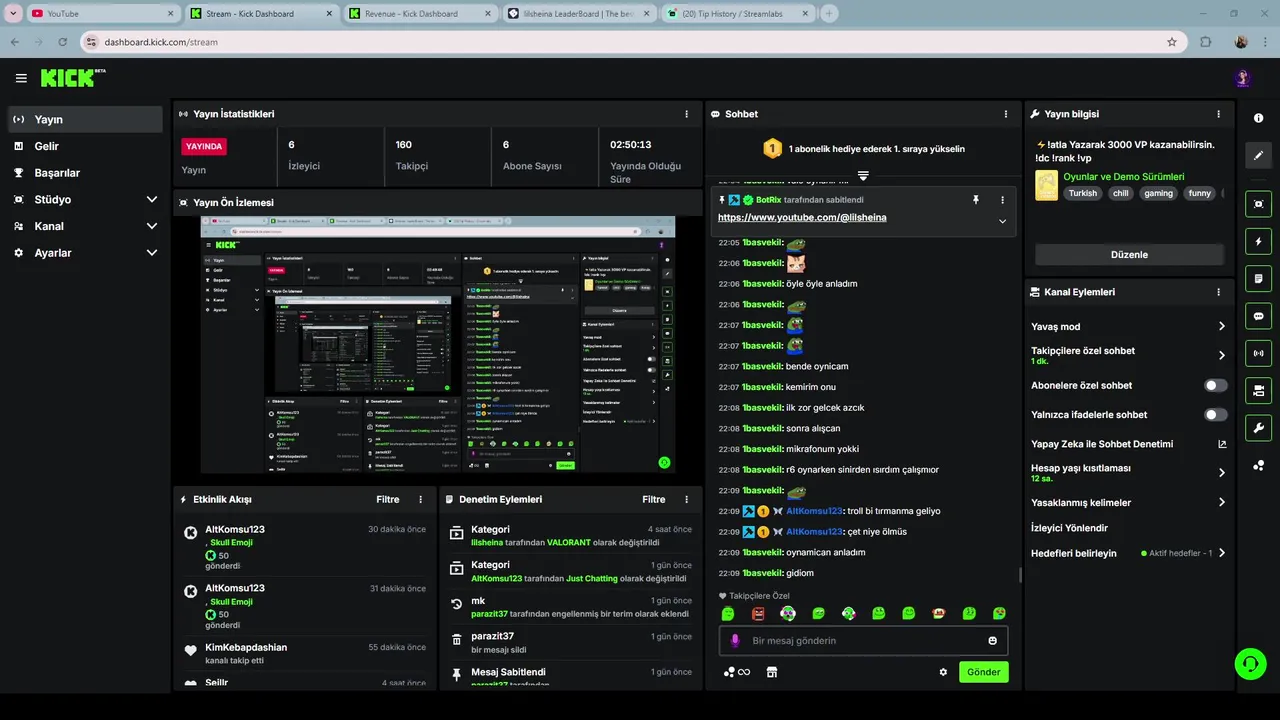
Task: Open the emoji picker in the message box
Action: click(x=993, y=641)
